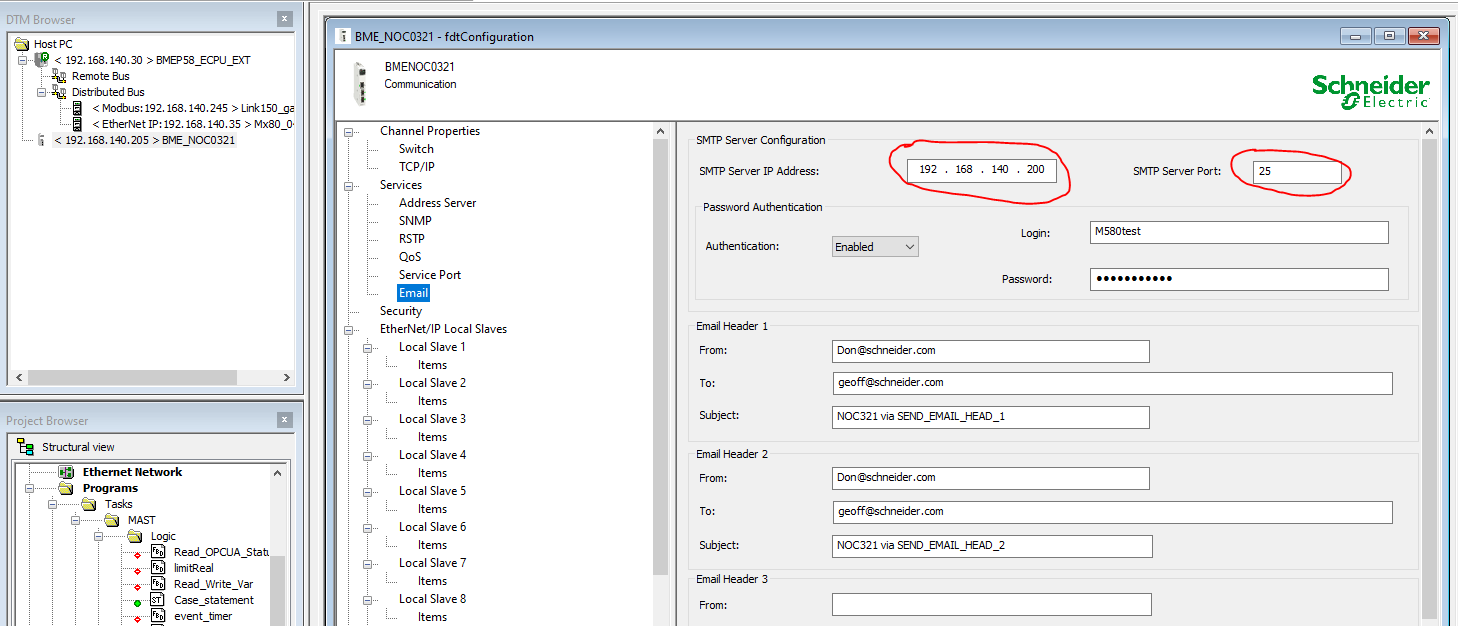Click Email Header 1 To field
This screenshot has height=626, width=1458.
click(x=1112, y=383)
